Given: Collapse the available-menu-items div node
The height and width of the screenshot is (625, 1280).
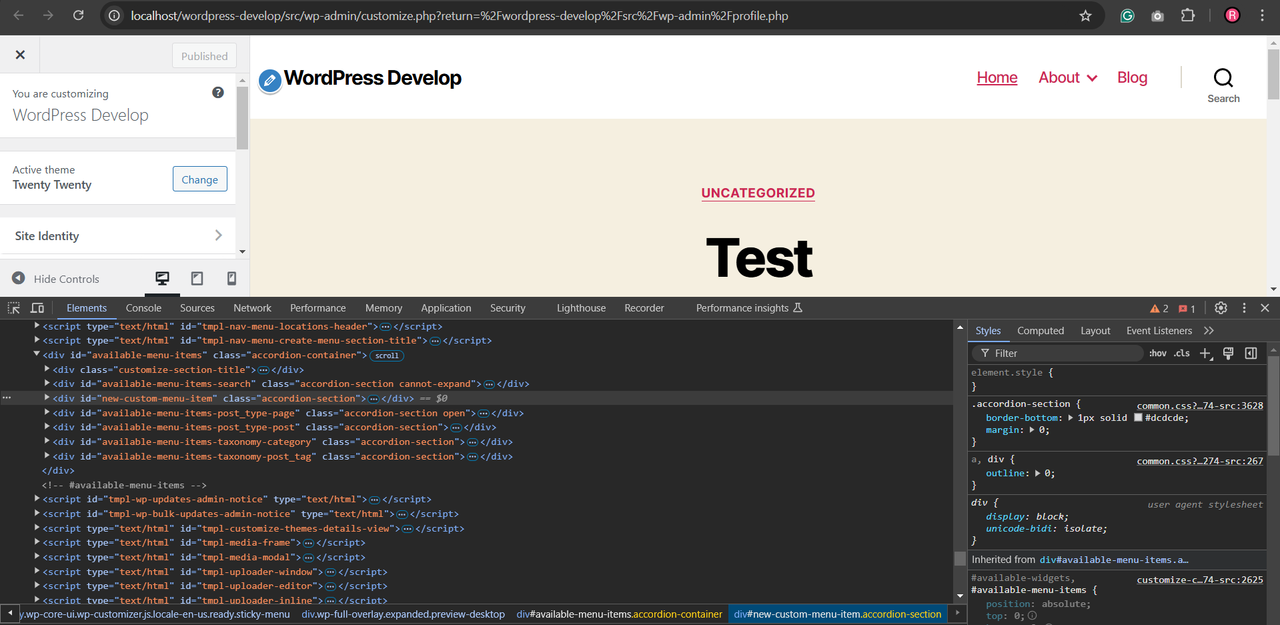Looking at the screenshot, I should pyautogui.click(x=37, y=355).
